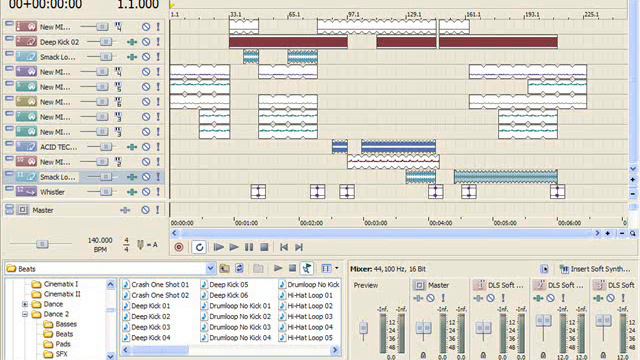Select Basses folder in tree
Image resolution: width=640 pixels, height=360 pixels.
tap(66, 324)
